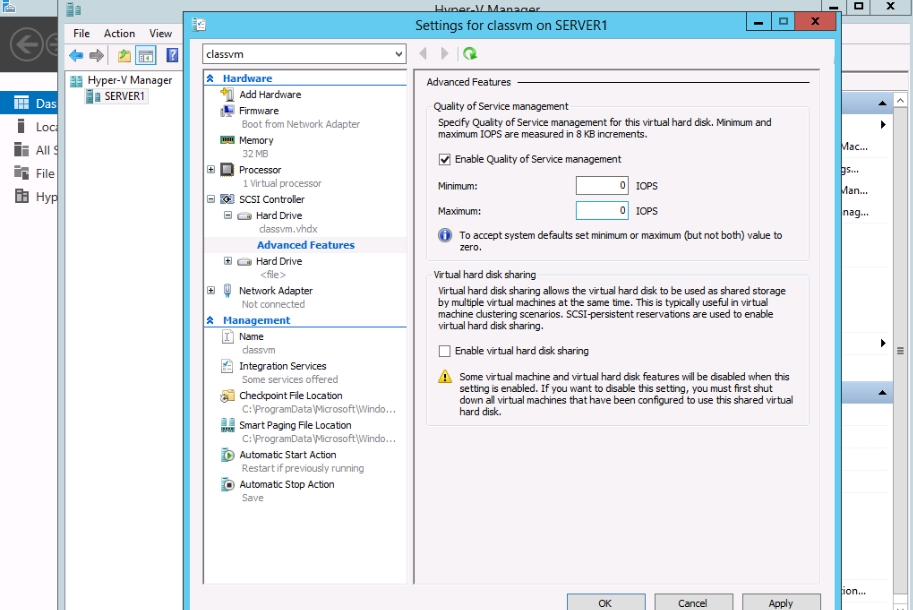Click the green refresh icon

(x=470, y=54)
